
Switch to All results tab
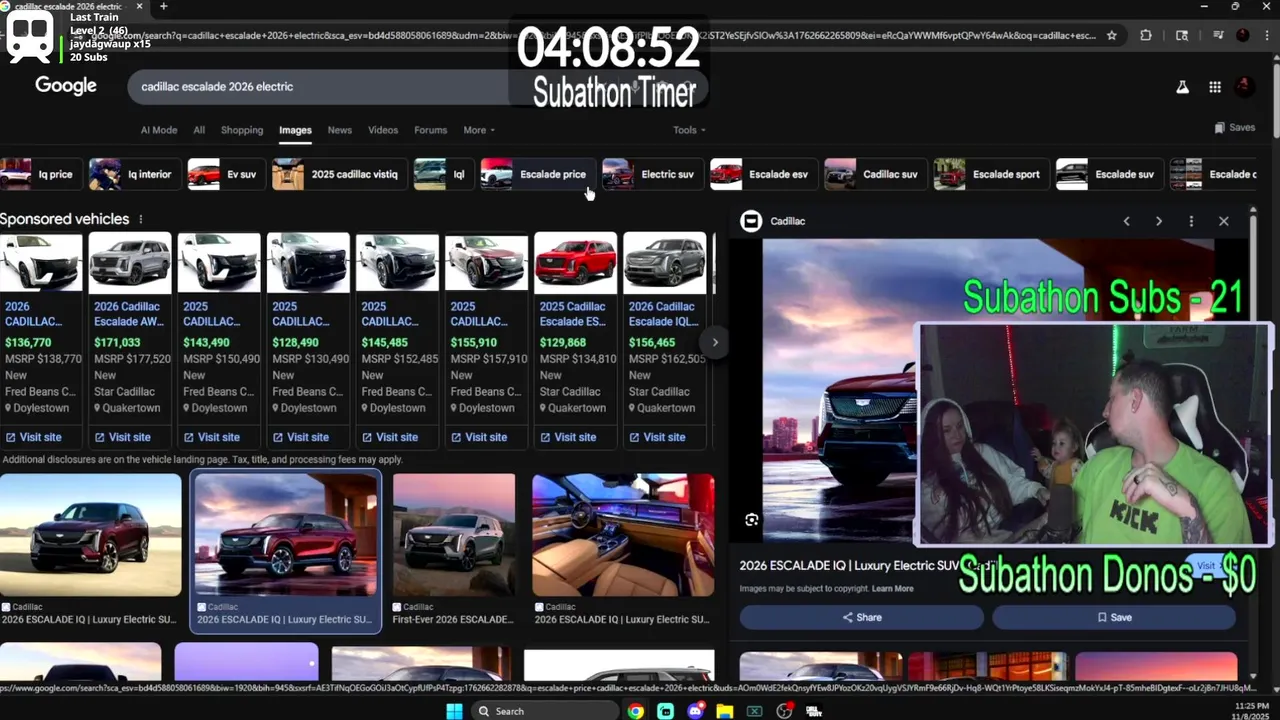199,130
